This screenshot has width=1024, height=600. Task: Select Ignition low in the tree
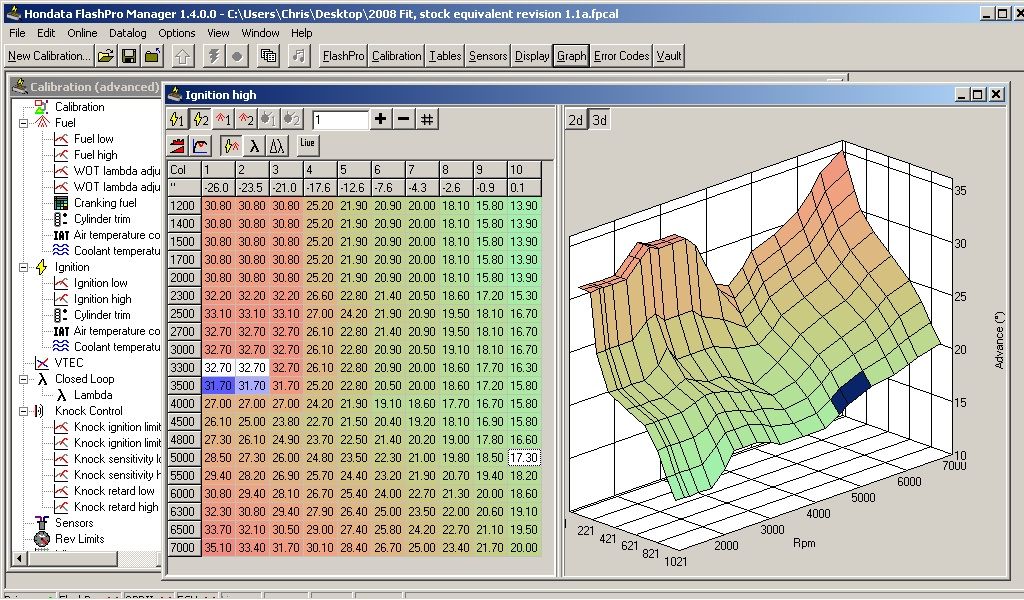coord(101,283)
